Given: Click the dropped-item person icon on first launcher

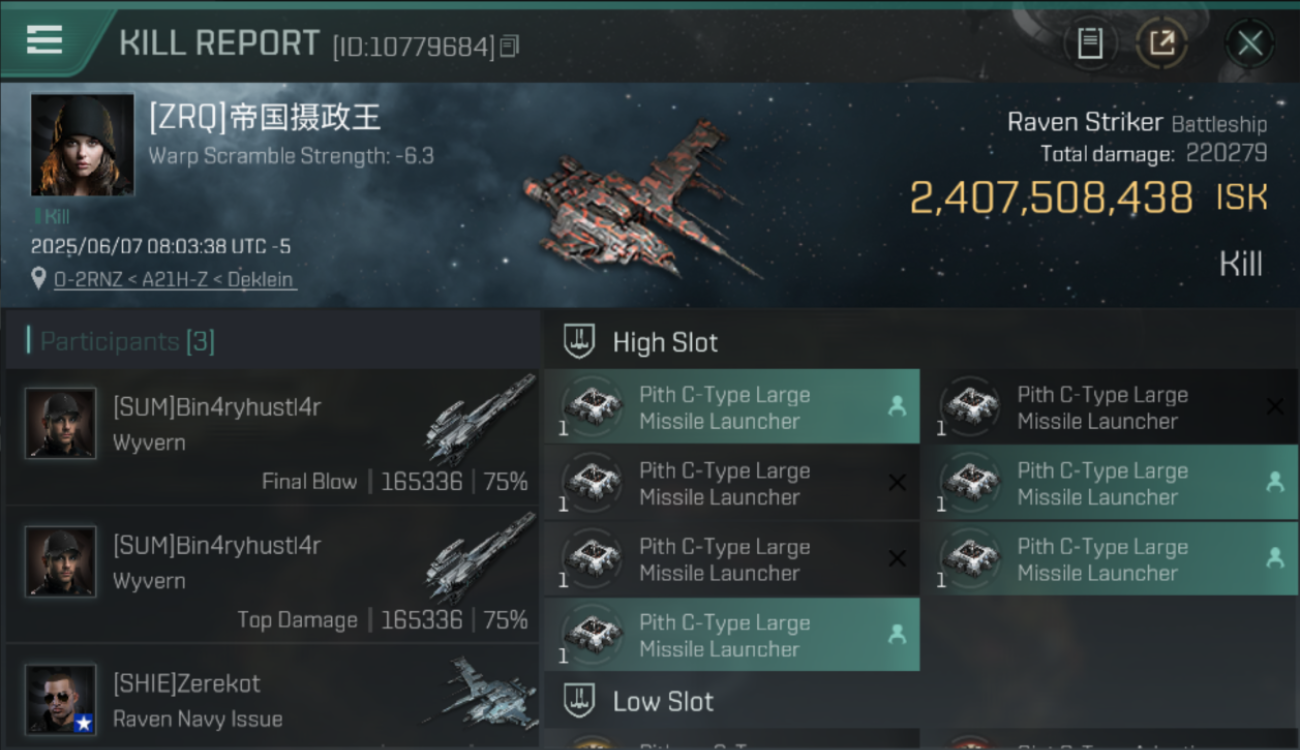Looking at the screenshot, I should click(896, 406).
